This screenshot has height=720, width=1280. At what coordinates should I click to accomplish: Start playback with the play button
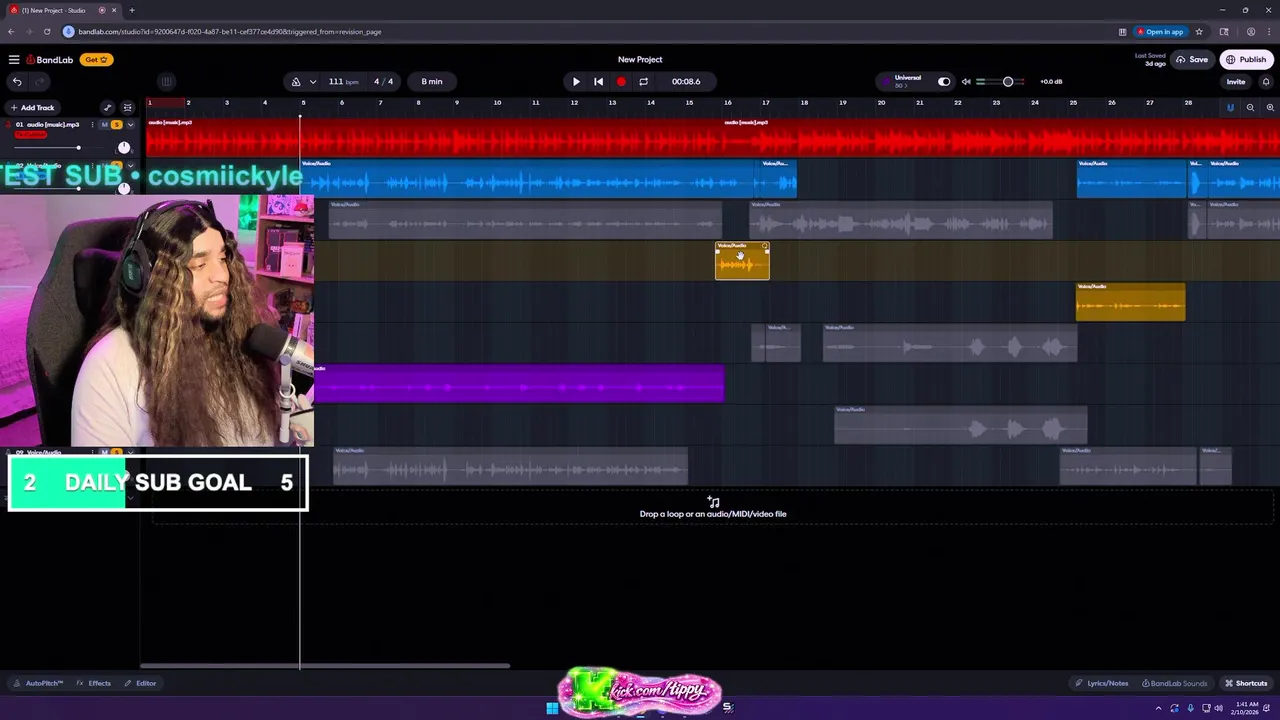pos(576,82)
